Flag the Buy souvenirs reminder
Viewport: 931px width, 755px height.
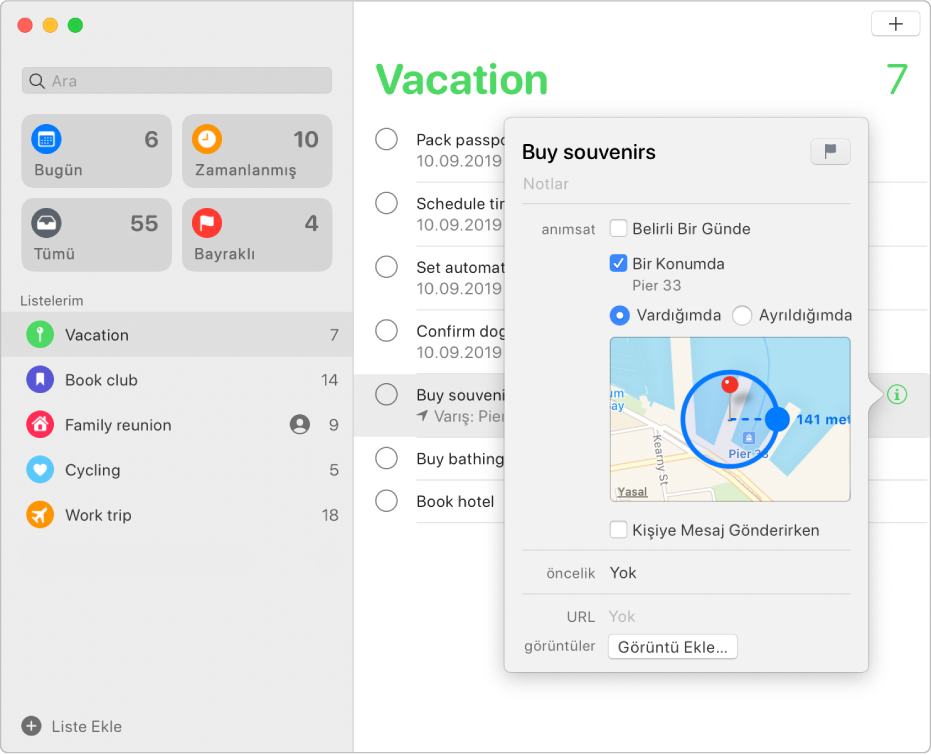[x=830, y=151]
